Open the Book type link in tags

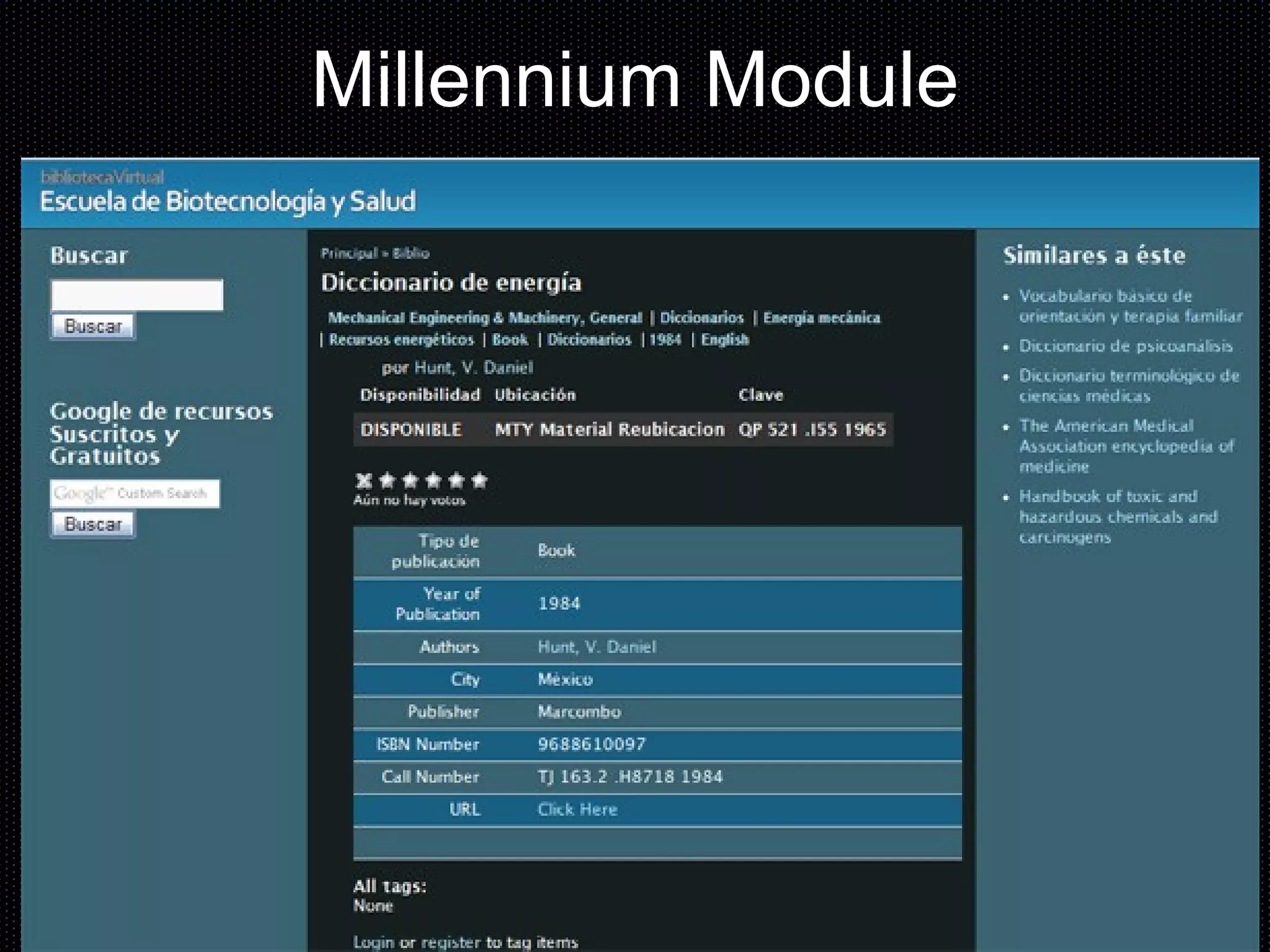click(x=510, y=340)
